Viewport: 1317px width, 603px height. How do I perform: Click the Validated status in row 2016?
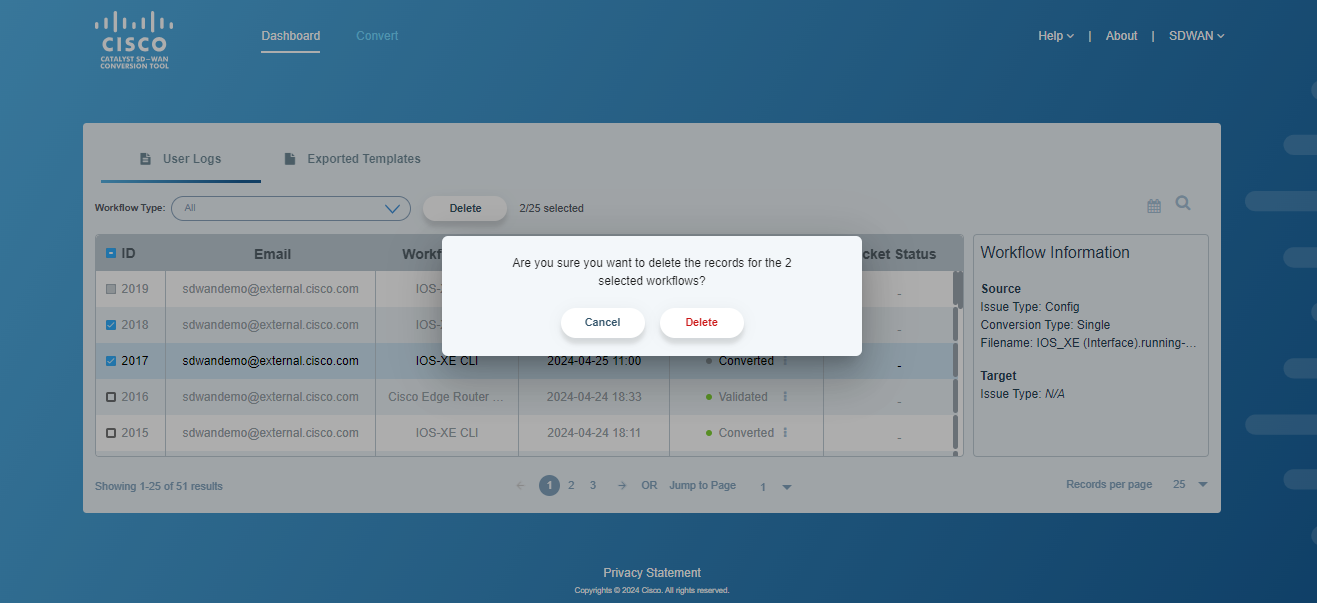click(x=743, y=397)
